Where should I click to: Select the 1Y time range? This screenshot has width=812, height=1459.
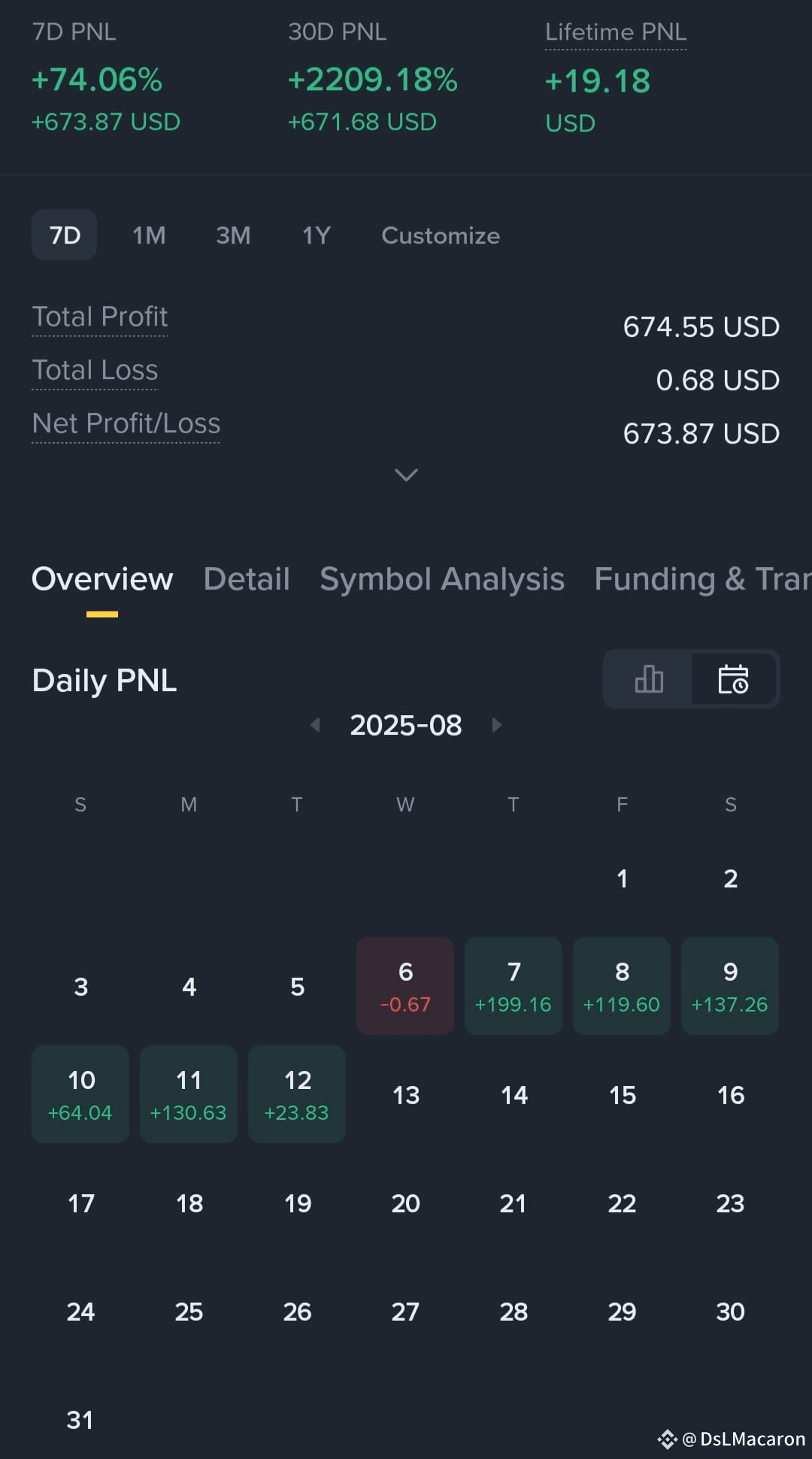(317, 235)
